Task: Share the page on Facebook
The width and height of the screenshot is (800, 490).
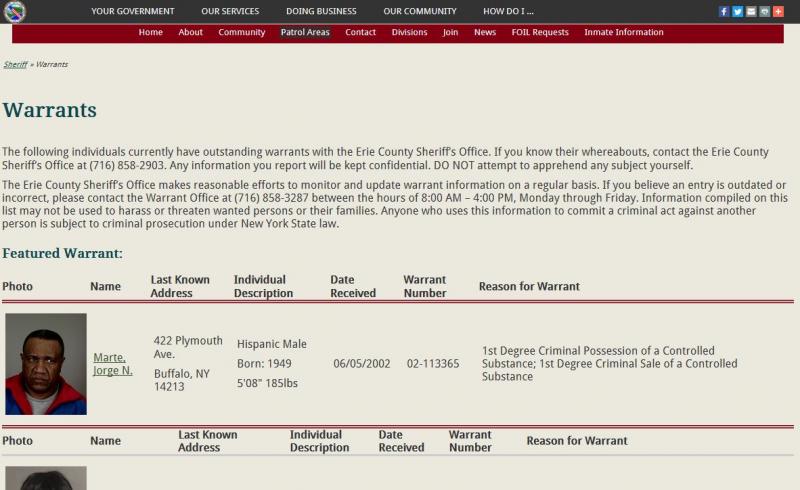Action: (723, 11)
